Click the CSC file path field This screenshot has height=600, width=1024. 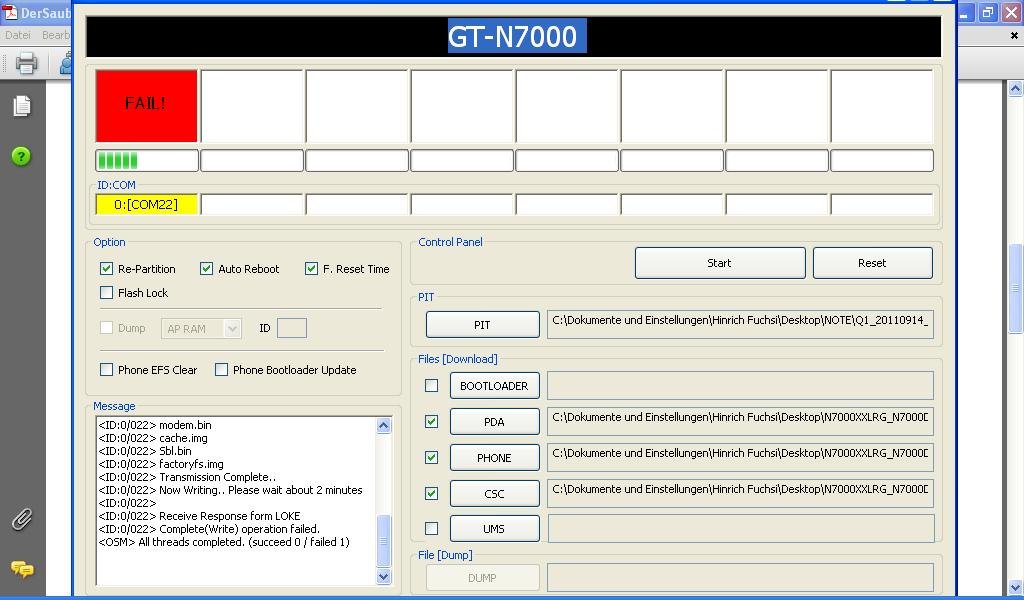click(741, 493)
